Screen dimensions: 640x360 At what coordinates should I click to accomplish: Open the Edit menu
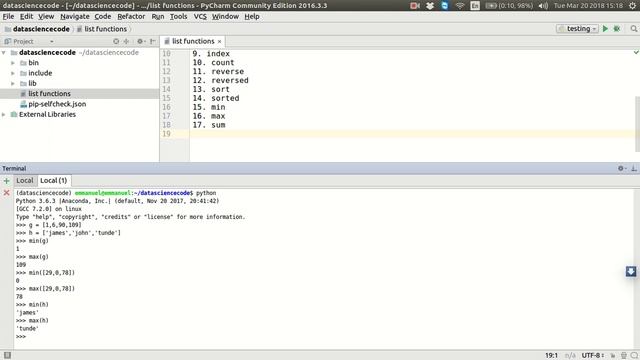27,16
